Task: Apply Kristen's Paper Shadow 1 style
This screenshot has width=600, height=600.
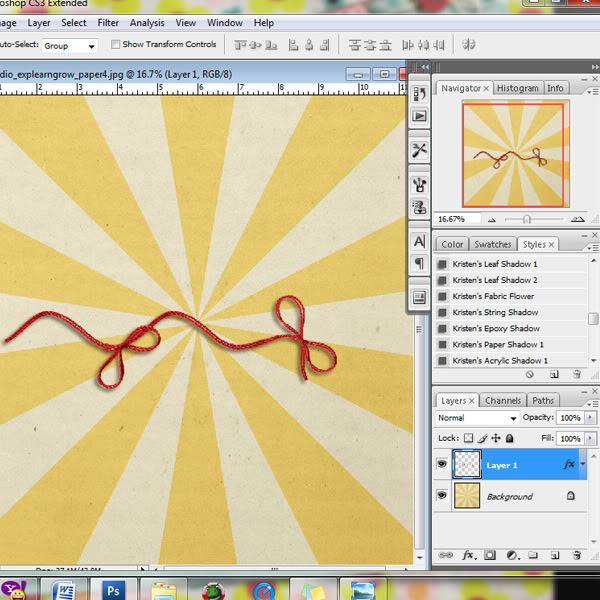Action: coord(510,345)
